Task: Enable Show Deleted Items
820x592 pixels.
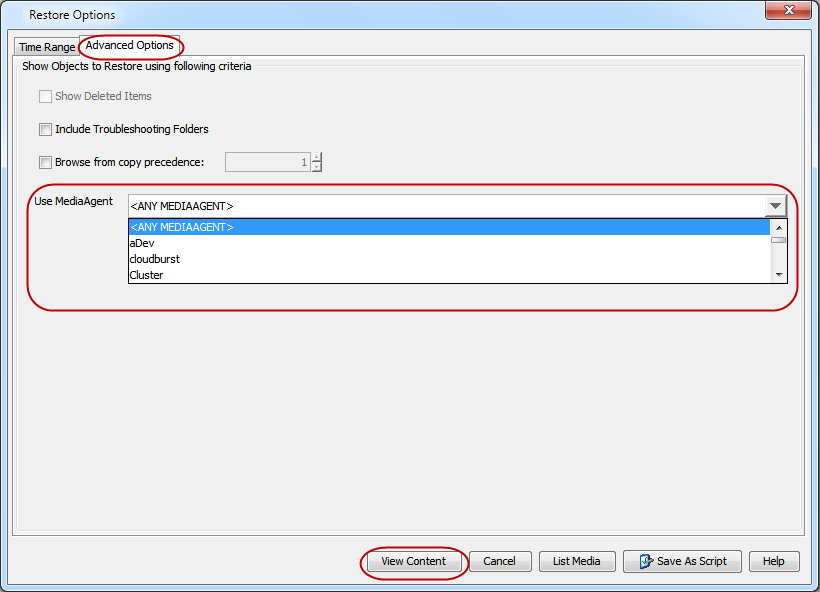Action: pyautogui.click(x=45, y=96)
